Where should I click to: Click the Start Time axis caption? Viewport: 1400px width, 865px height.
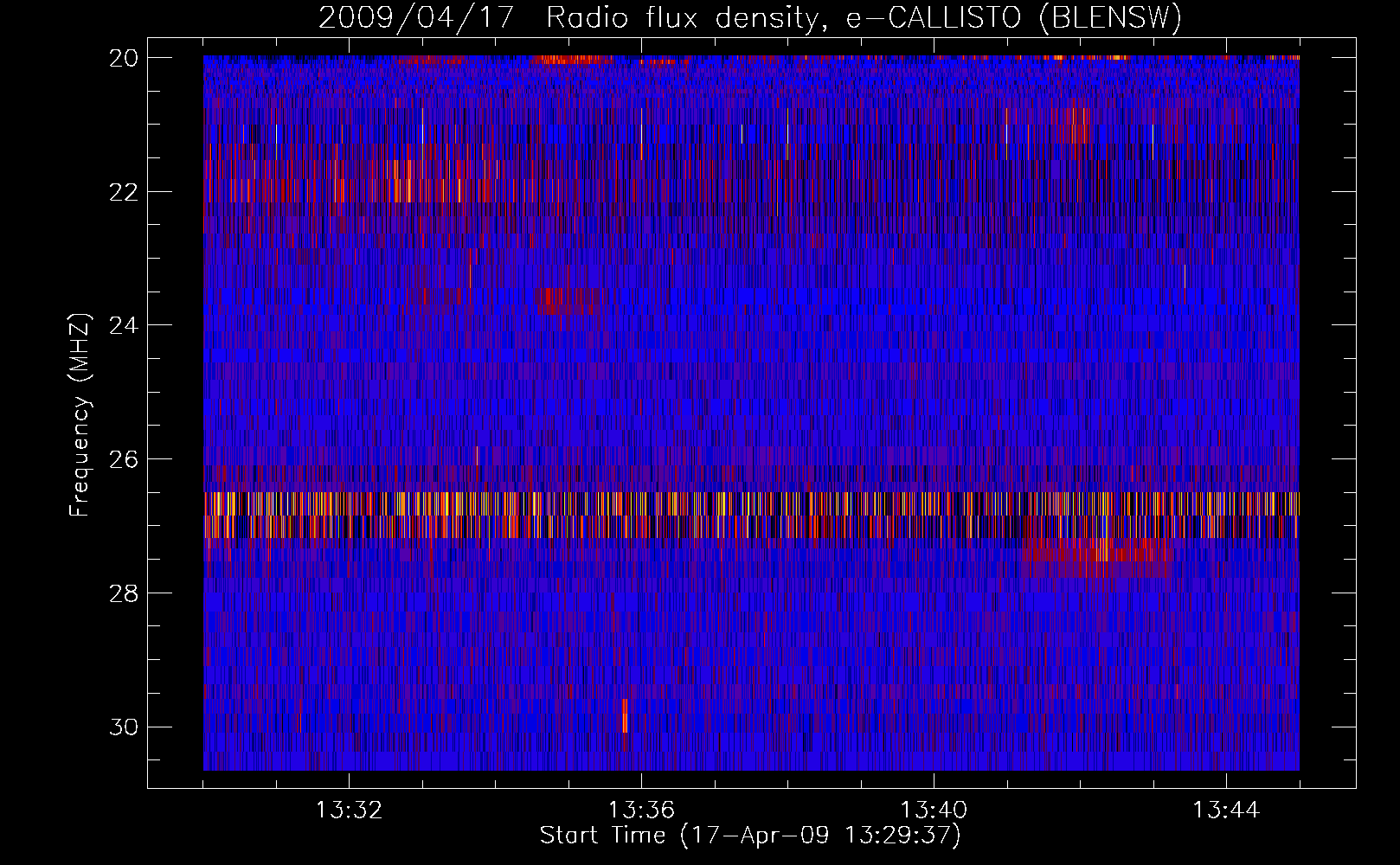click(x=750, y=836)
